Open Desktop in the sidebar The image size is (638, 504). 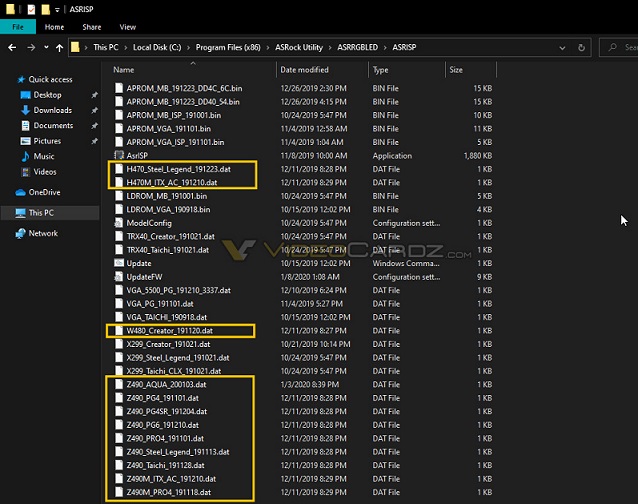(x=47, y=95)
